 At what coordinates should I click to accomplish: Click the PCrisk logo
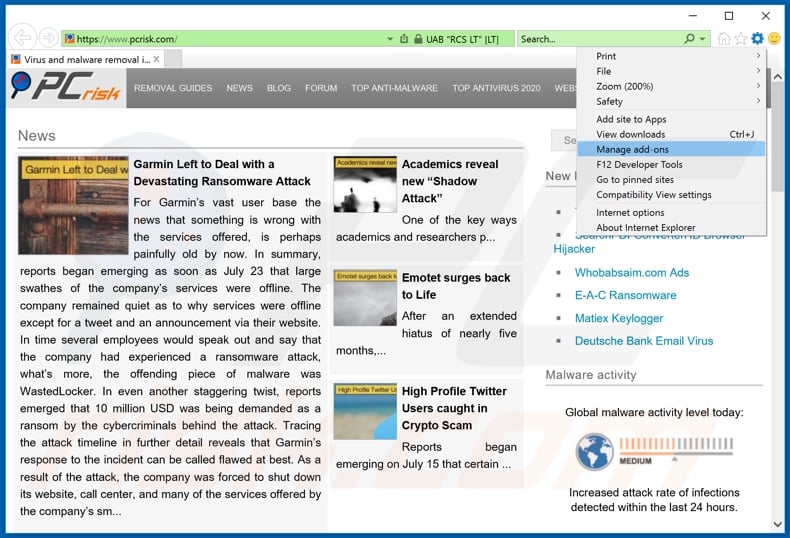click(65, 87)
